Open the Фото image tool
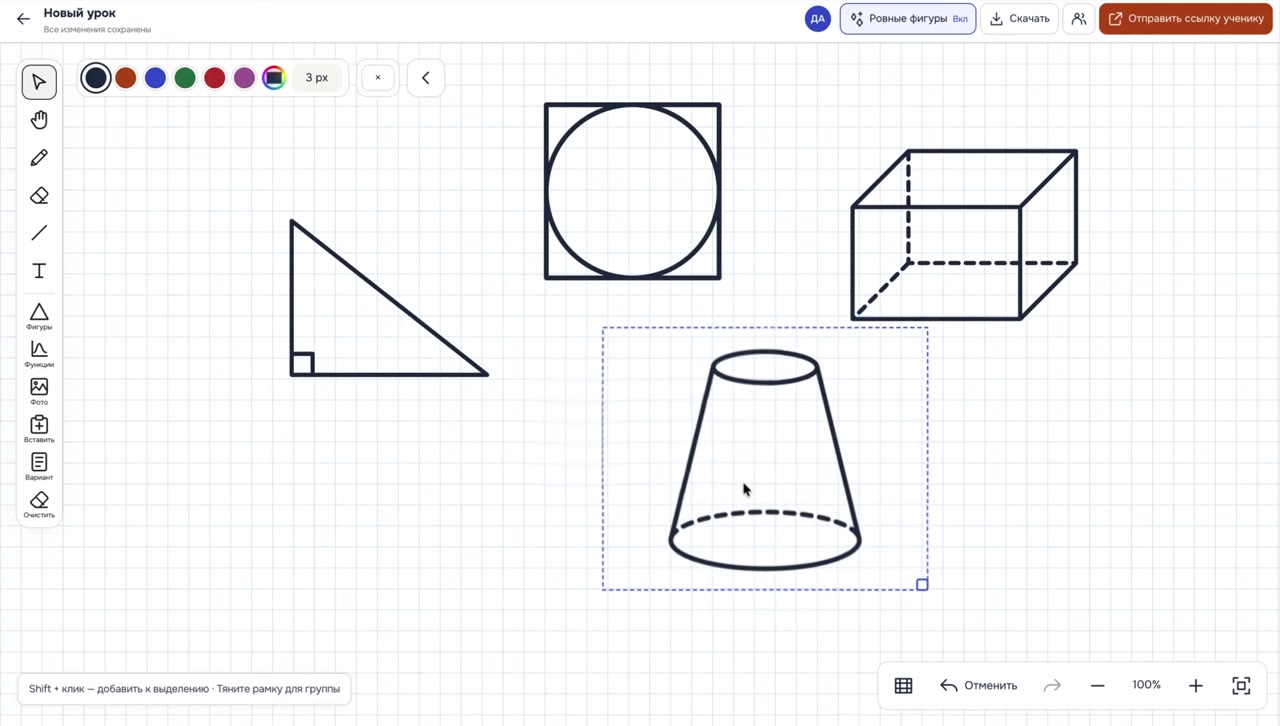 tap(39, 391)
